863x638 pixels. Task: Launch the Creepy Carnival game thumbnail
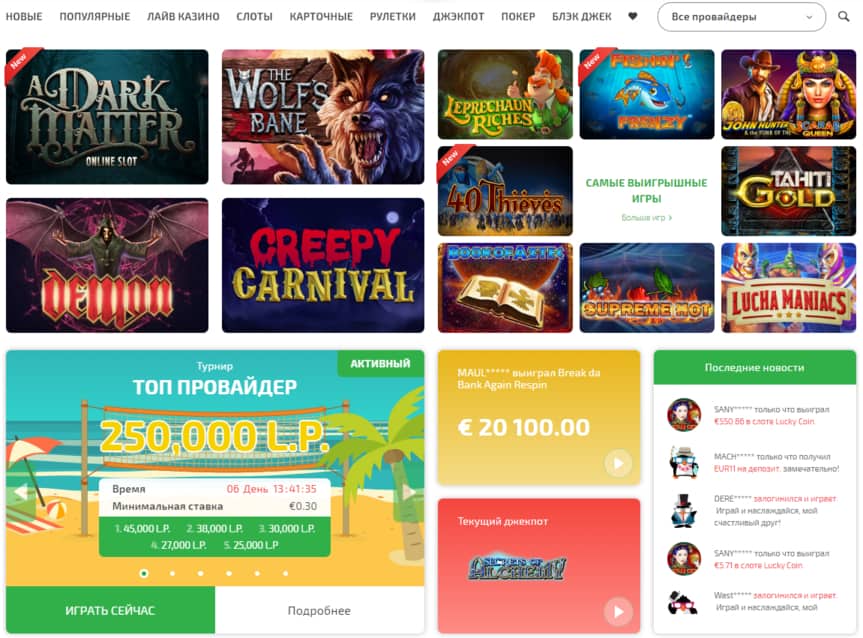[x=323, y=265]
